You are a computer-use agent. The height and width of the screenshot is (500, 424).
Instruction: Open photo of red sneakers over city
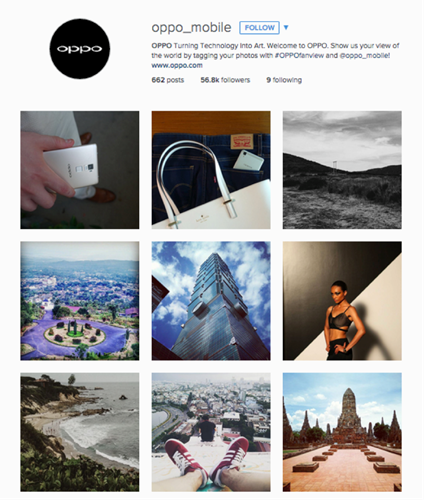coord(211,432)
